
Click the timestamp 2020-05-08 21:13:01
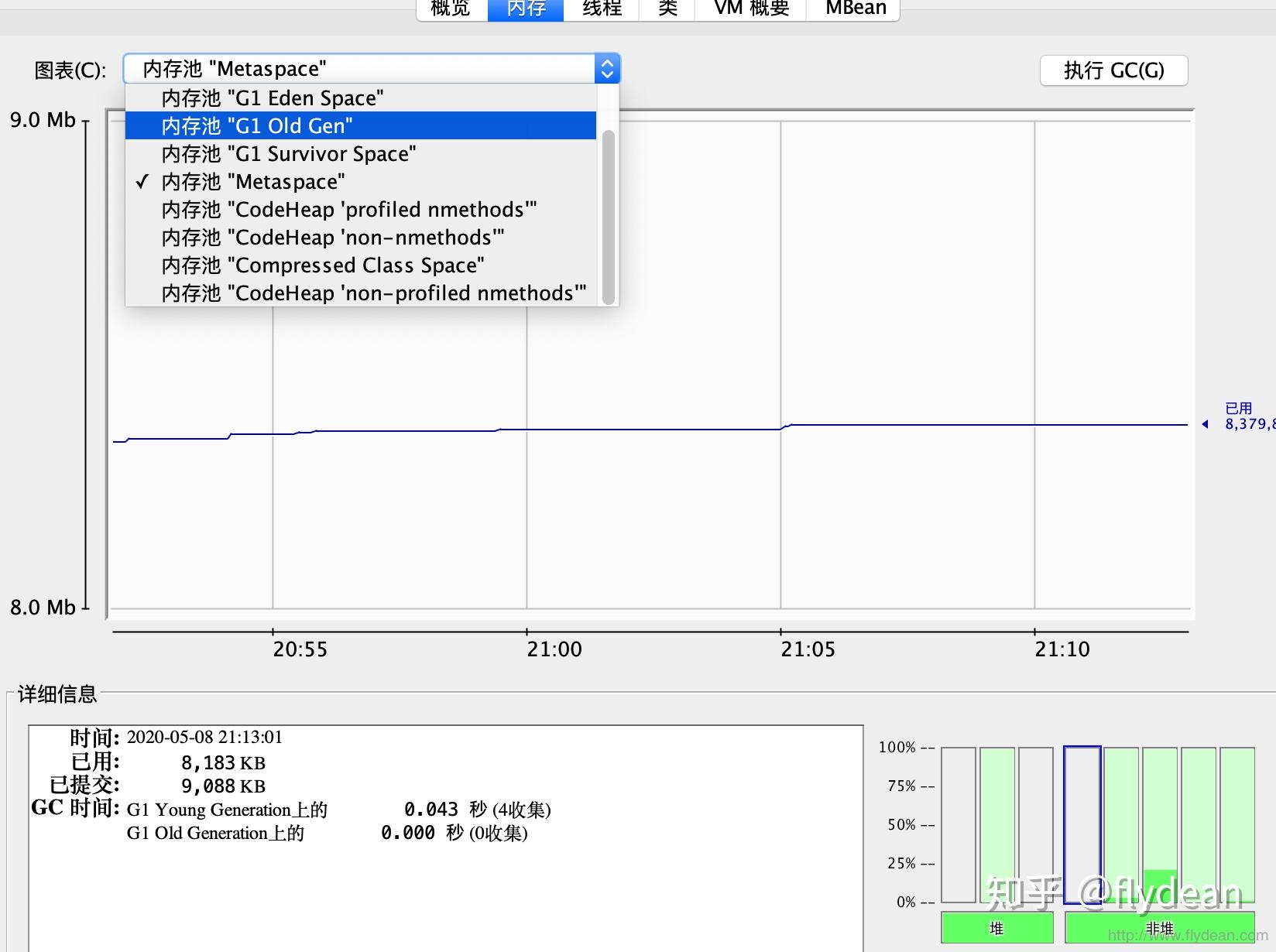coord(204,737)
